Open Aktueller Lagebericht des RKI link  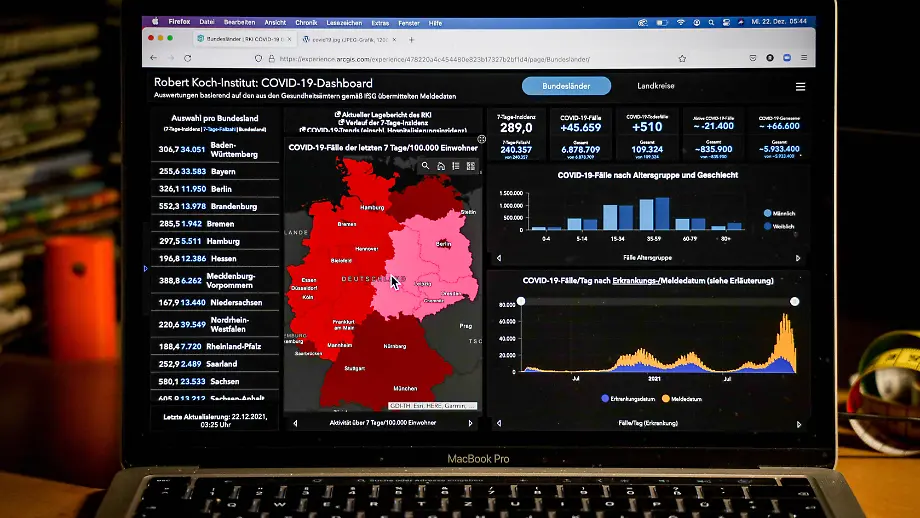pyautogui.click(x=386, y=115)
